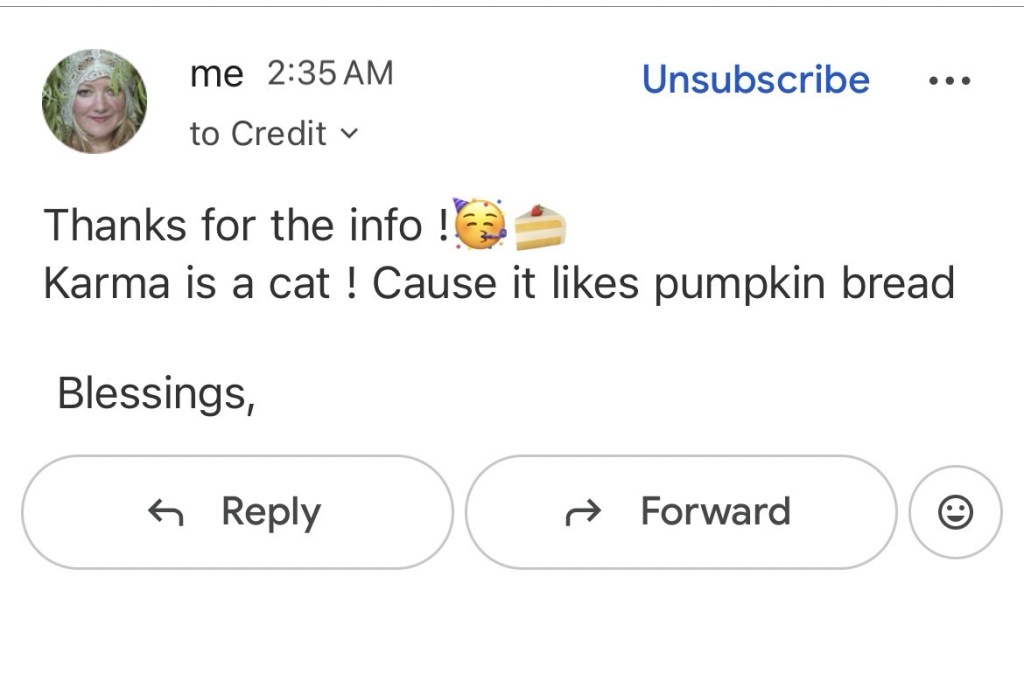
Task: Click the words 'pumpkin bread'
Action: [x=804, y=284]
